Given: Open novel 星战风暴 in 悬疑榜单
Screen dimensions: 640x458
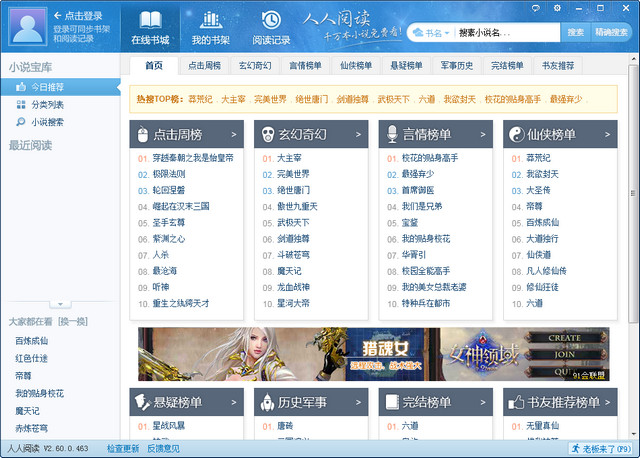Looking at the screenshot, I should pos(169,426).
